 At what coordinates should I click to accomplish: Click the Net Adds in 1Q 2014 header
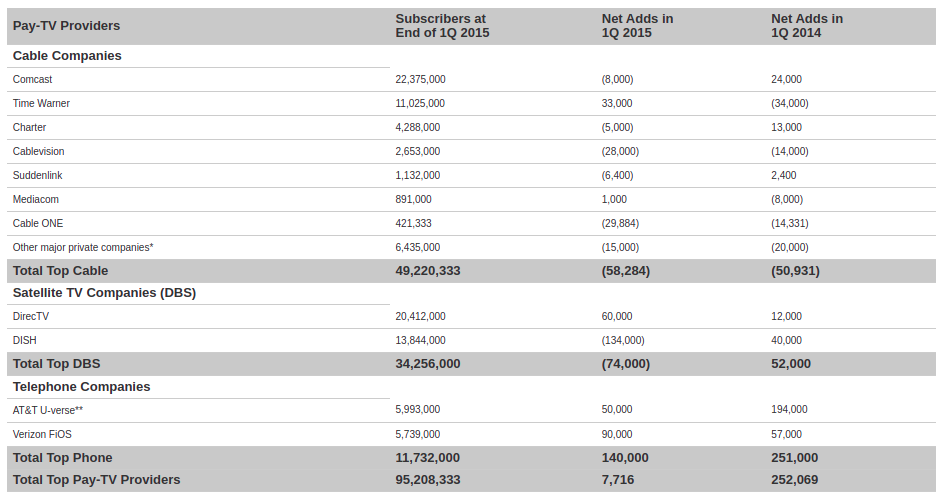pos(806,26)
